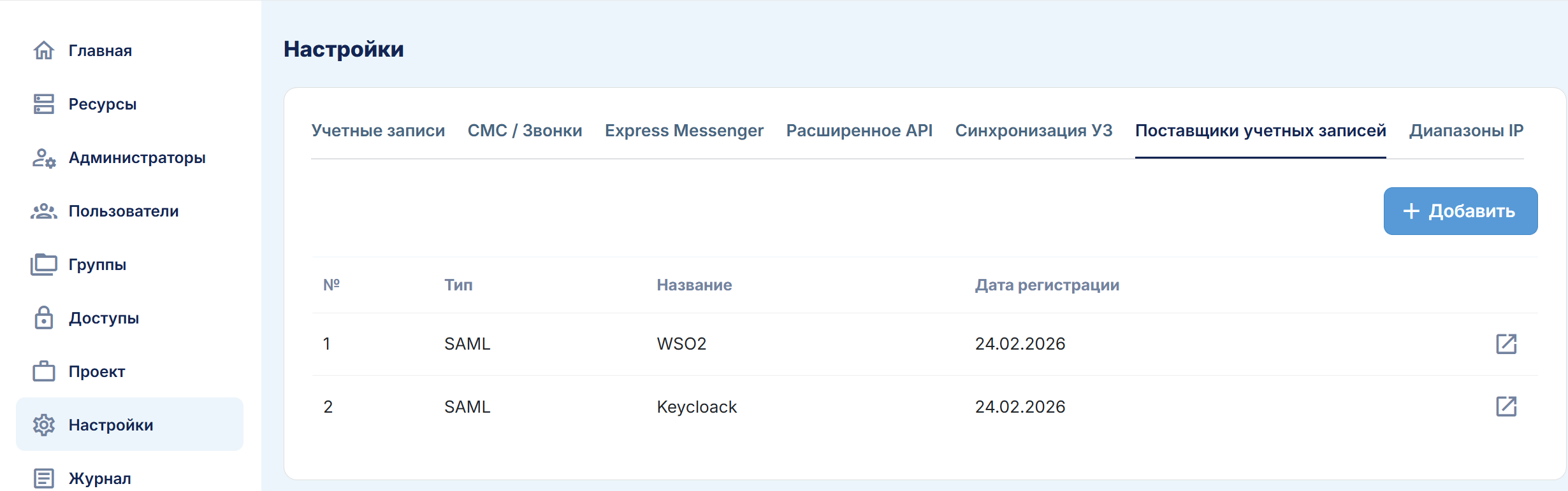Image resolution: width=1568 pixels, height=491 pixels.
Task: Click the people icon for Пользователи
Action: click(43, 211)
